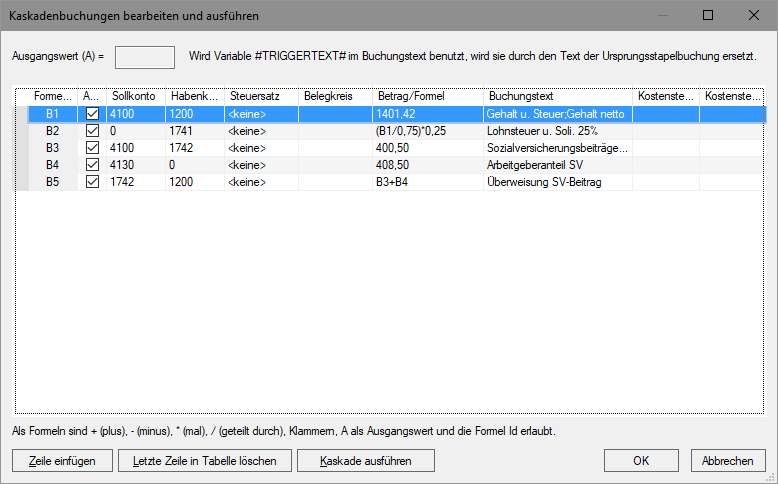778x484 pixels.
Task: Open the Steuersatz cell in row B2
Action: tap(260, 131)
